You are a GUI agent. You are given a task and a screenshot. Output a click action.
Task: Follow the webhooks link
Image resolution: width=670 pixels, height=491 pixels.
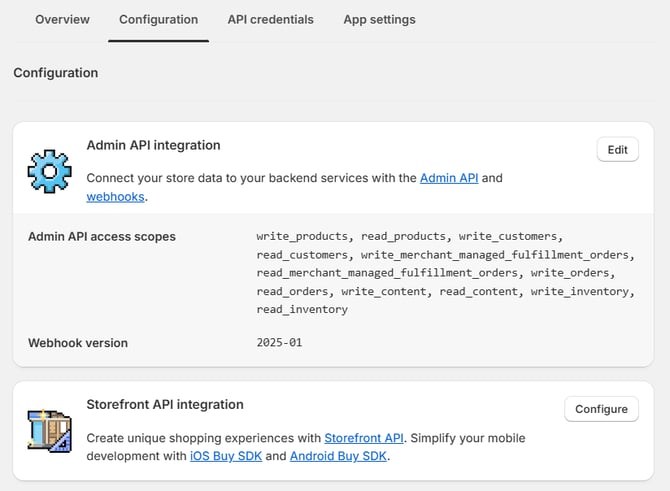[x=115, y=197]
